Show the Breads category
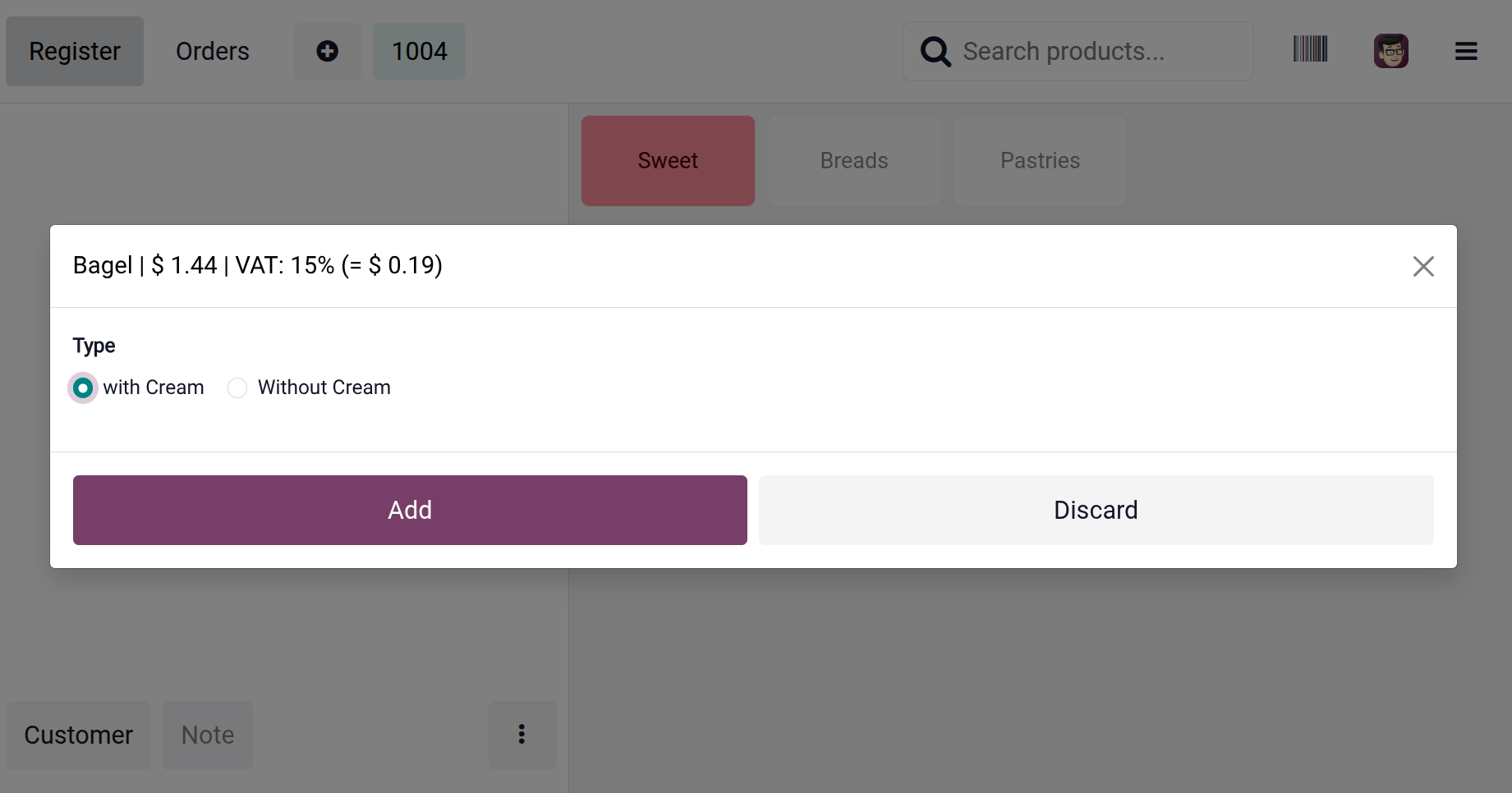This screenshot has width=1512, height=793. (854, 161)
